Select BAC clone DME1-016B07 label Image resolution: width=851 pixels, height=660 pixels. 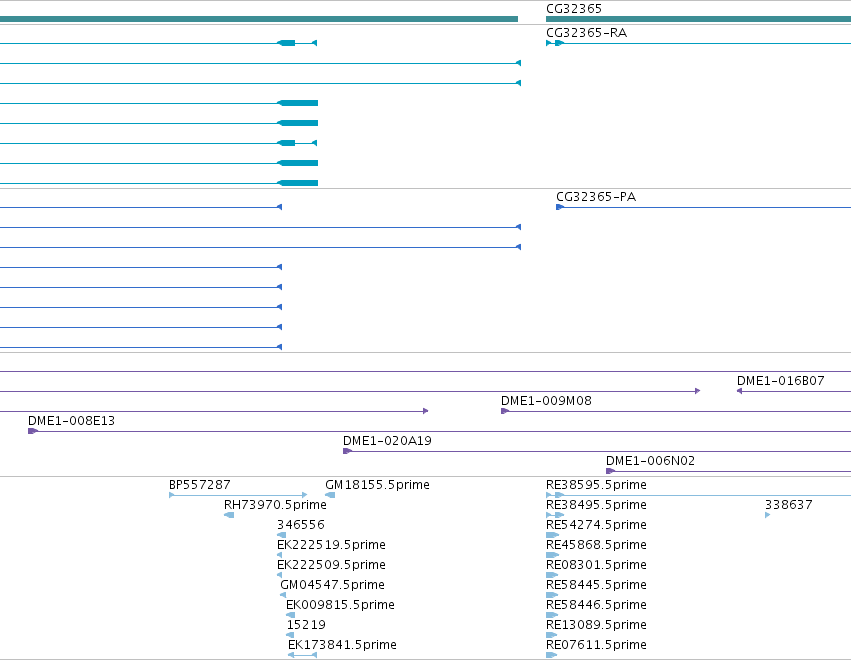coord(780,381)
